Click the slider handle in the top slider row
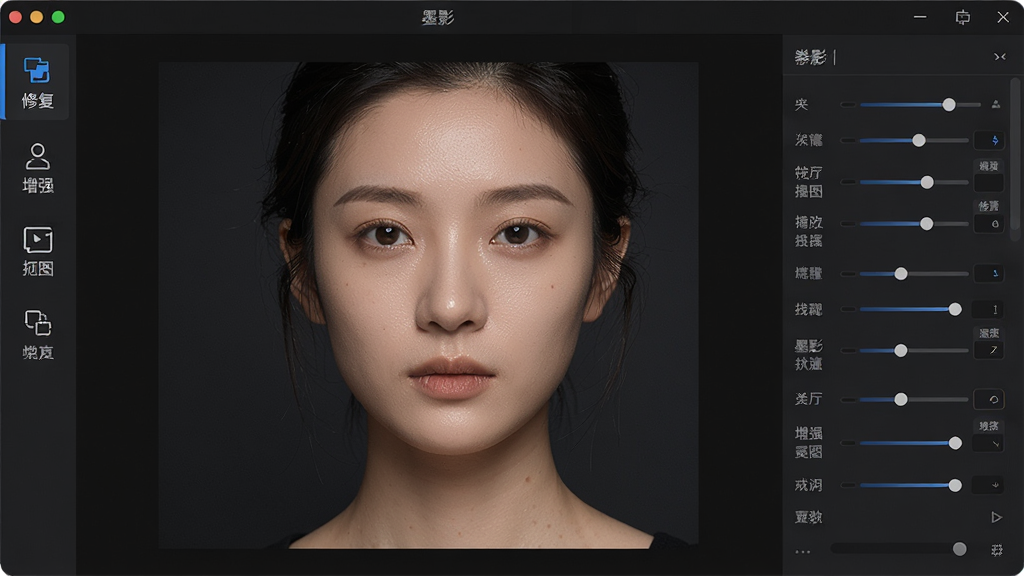Viewport: 1024px width, 576px height. tap(949, 104)
